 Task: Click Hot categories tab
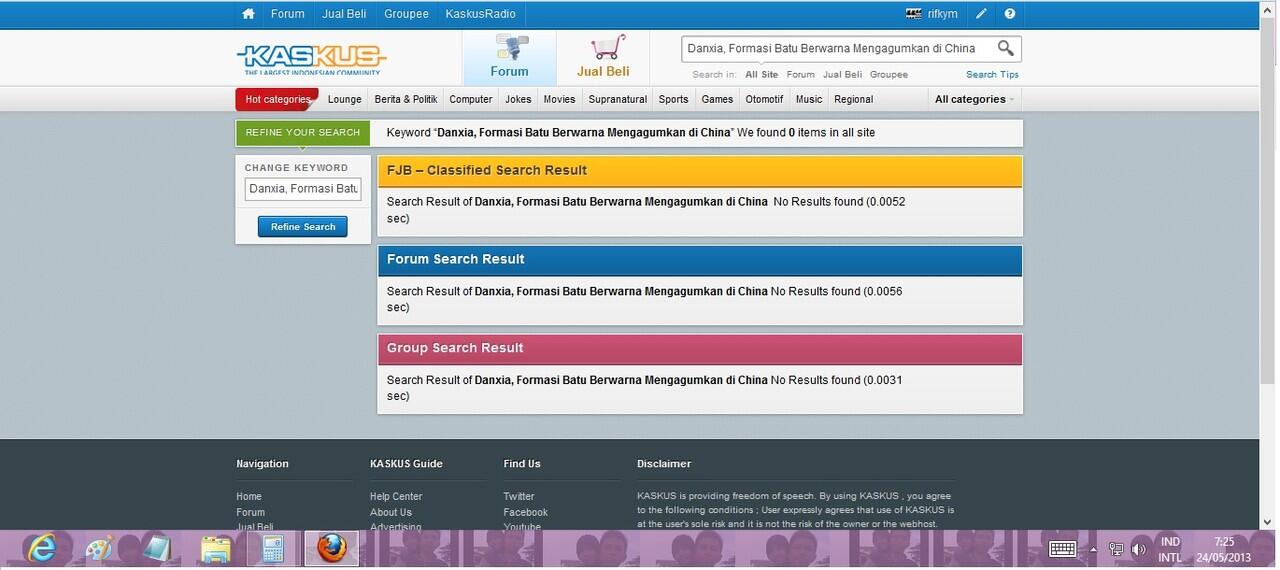[x=277, y=99]
